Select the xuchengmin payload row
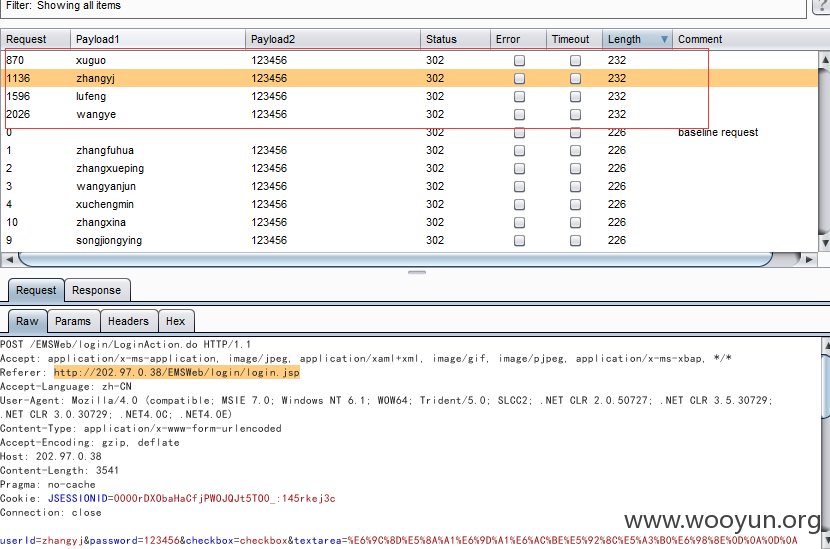The width and height of the screenshot is (830, 549). point(409,204)
